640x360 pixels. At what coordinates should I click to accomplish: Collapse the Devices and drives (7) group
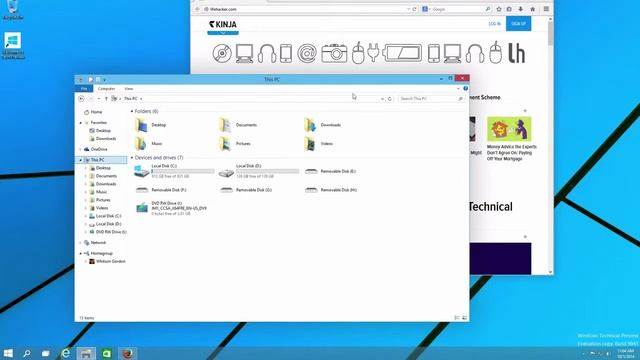[132, 158]
